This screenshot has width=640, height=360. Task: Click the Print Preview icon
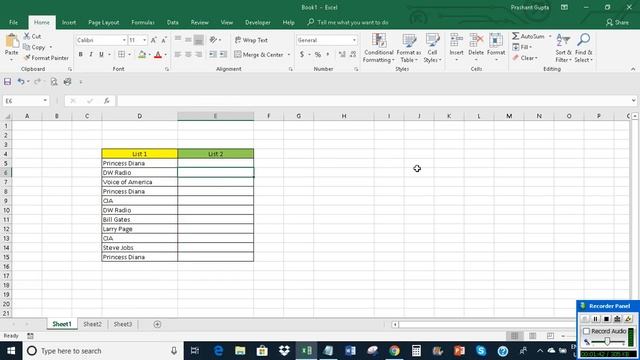54,82
